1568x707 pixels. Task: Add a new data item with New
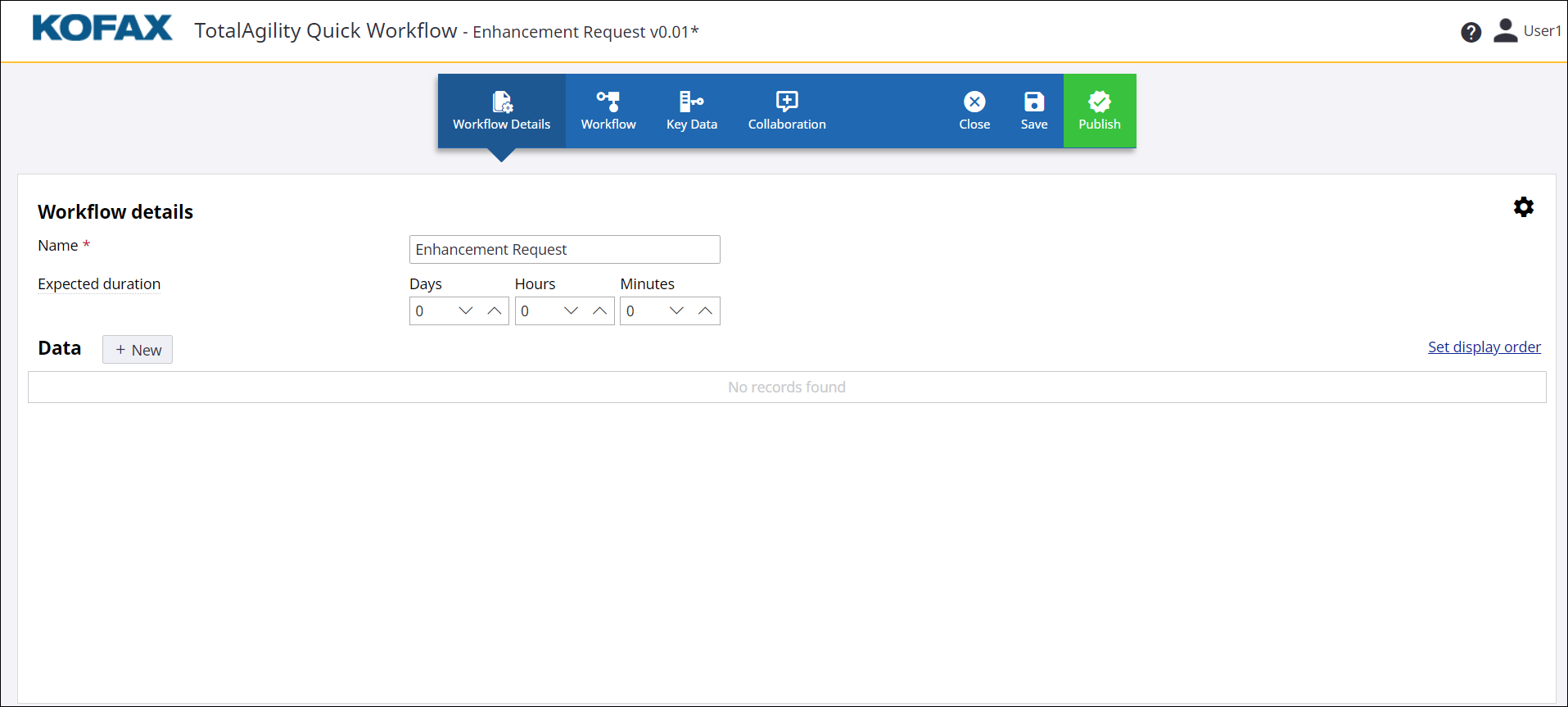click(x=138, y=350)
